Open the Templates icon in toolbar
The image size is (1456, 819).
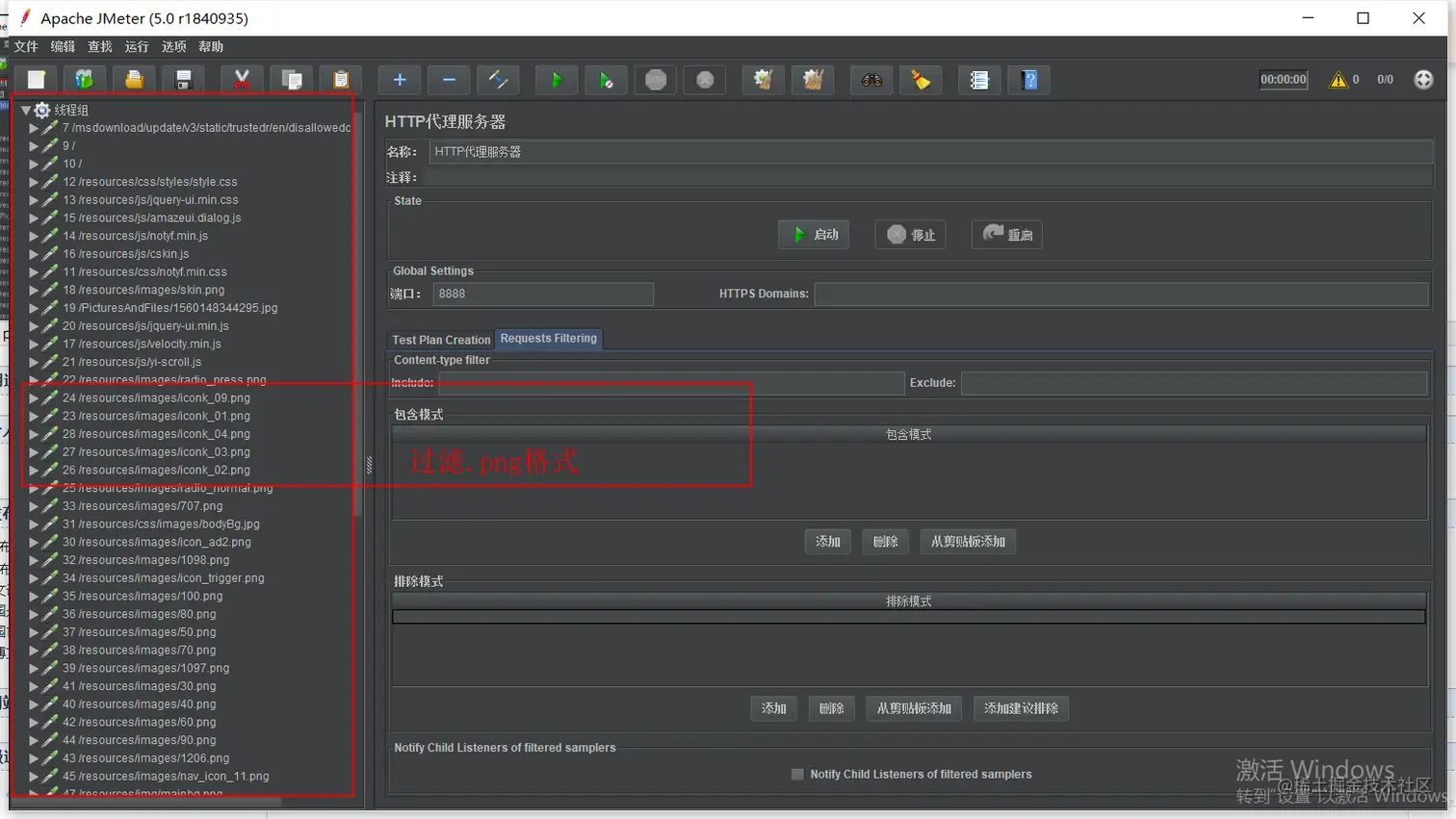[85, 80]
